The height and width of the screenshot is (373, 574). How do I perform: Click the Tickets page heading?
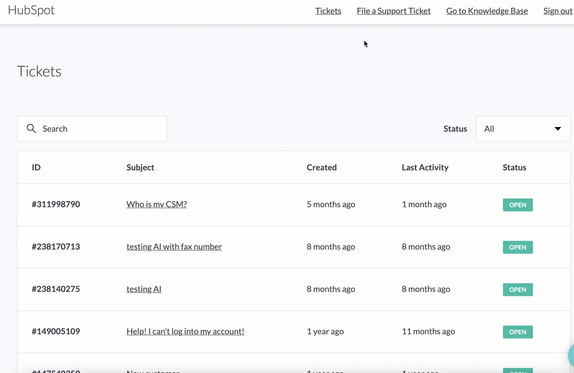[39, 71]
